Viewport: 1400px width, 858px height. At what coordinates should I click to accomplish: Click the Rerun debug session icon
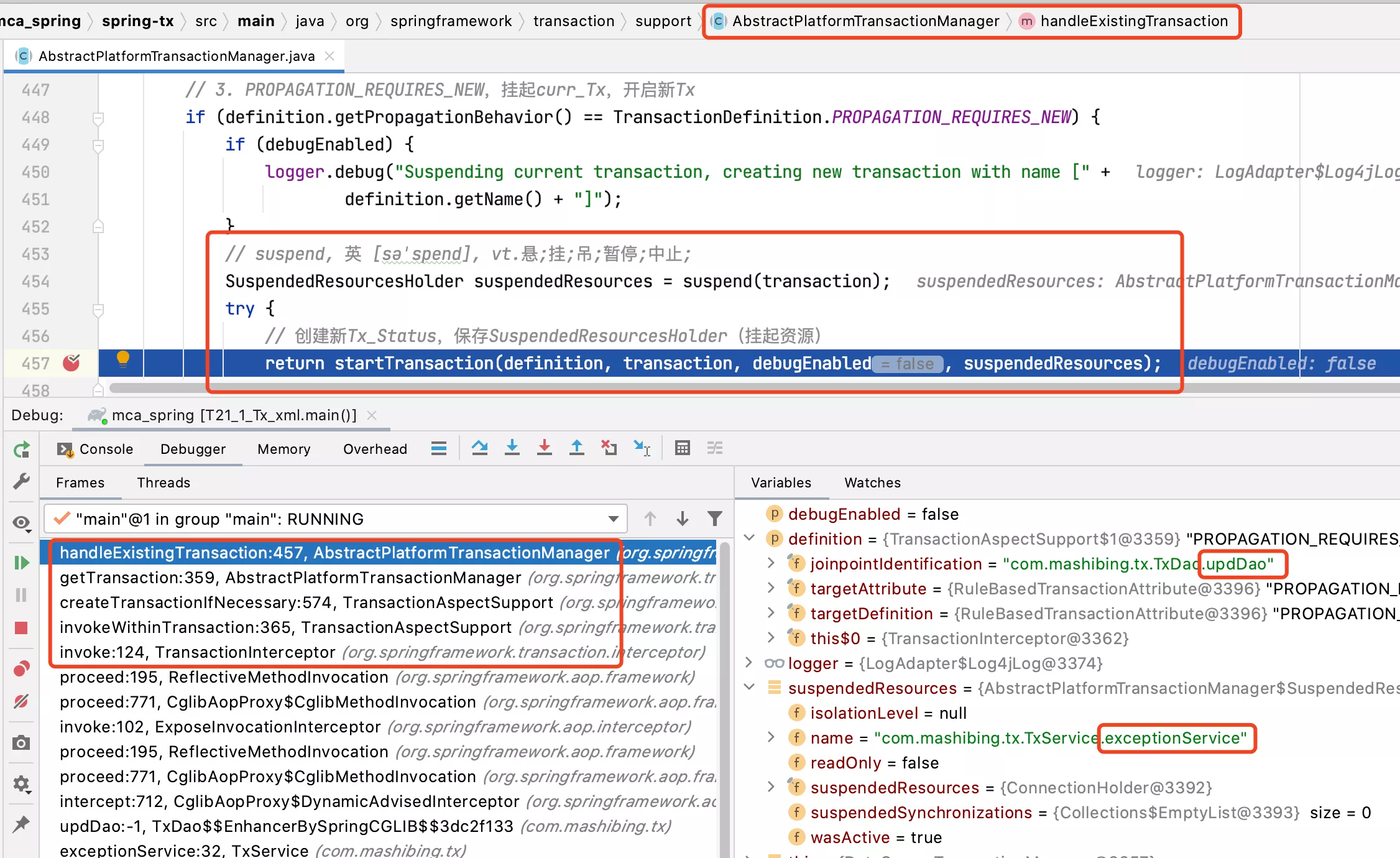click(x=22, y=449)
